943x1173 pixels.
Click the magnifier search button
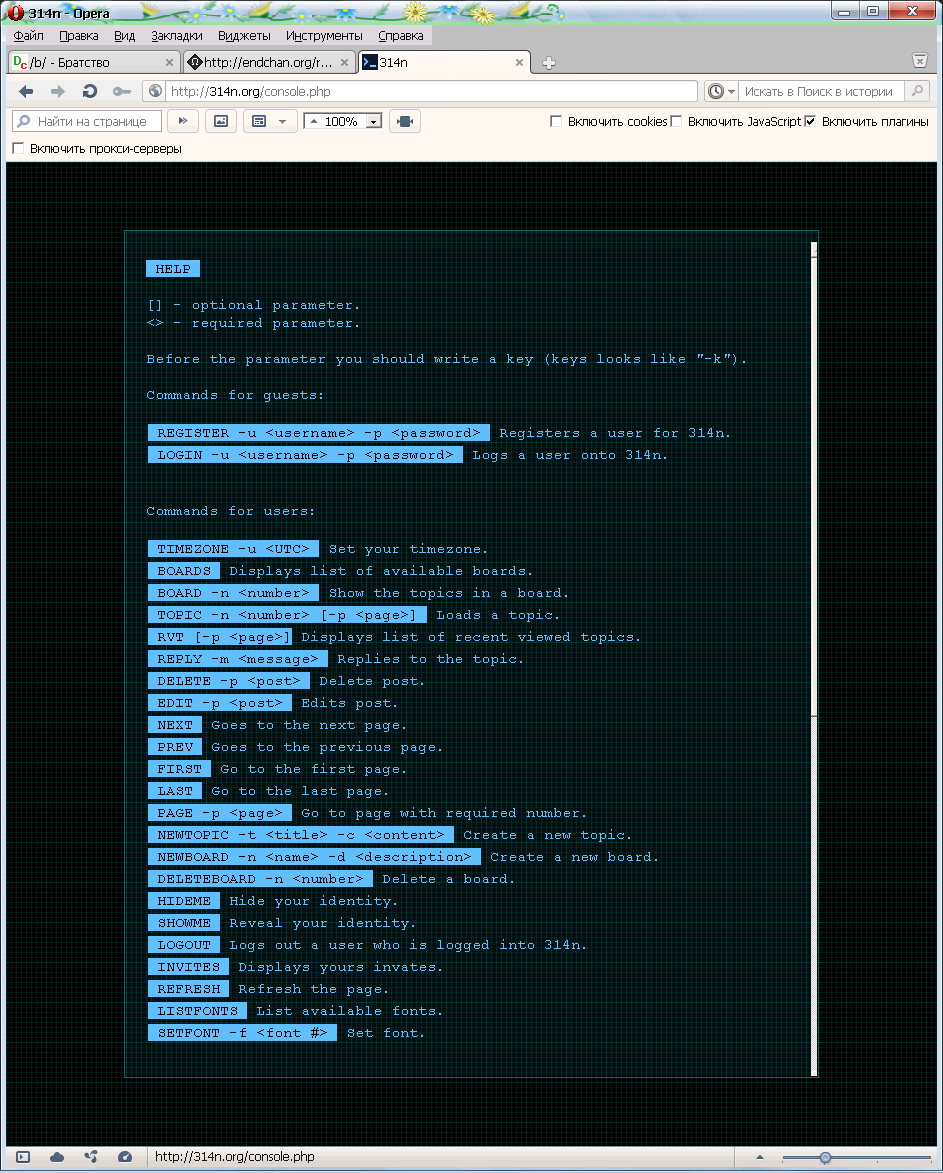point(917,91)
